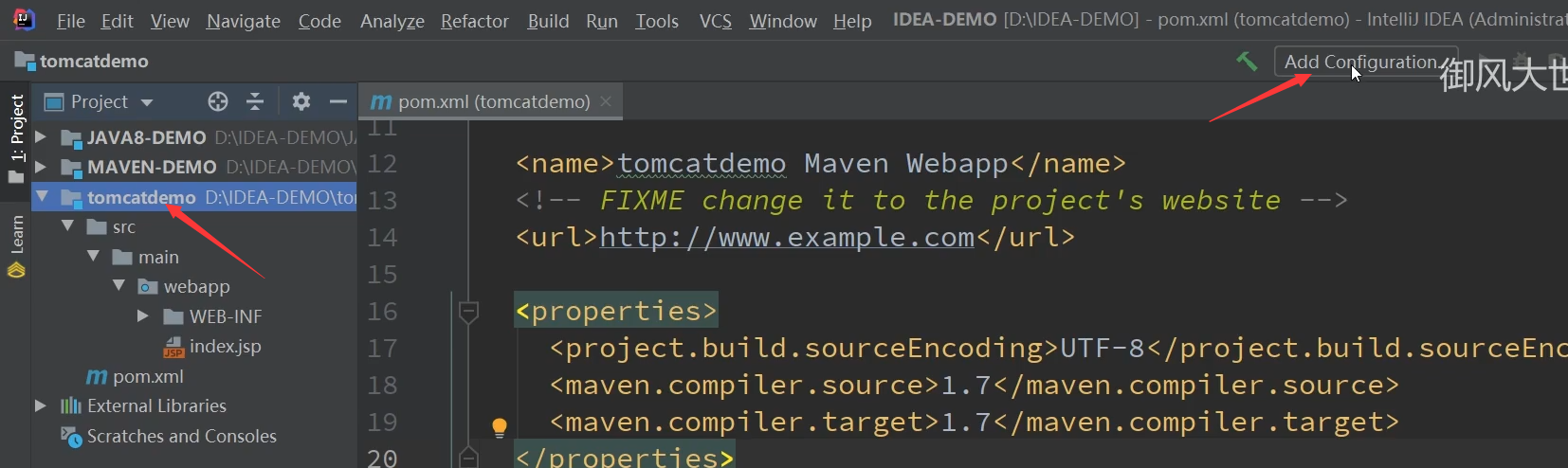Click the index.jsp JSP file icon
This screenshot has width=1568, height=468.
click(x=173, y=347)
